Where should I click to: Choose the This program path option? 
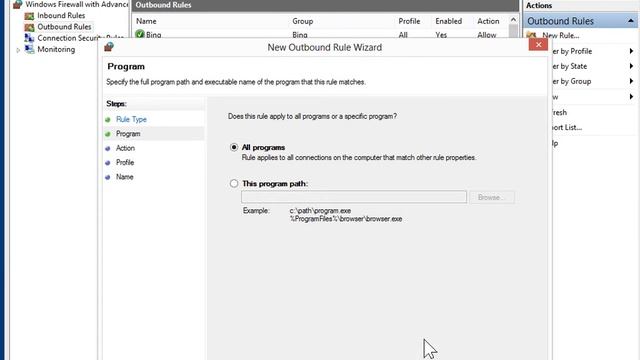coord(234,184)
